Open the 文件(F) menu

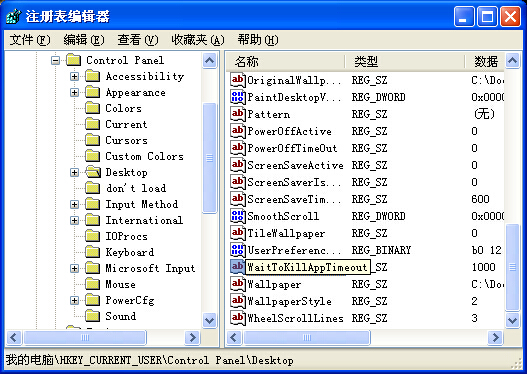[x=30, y=40]
